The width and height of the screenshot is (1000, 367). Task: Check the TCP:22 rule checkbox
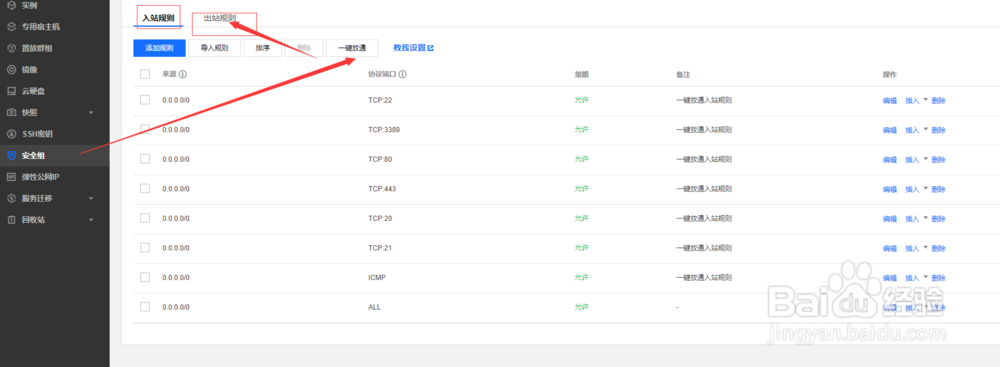(x=145, y=100)
